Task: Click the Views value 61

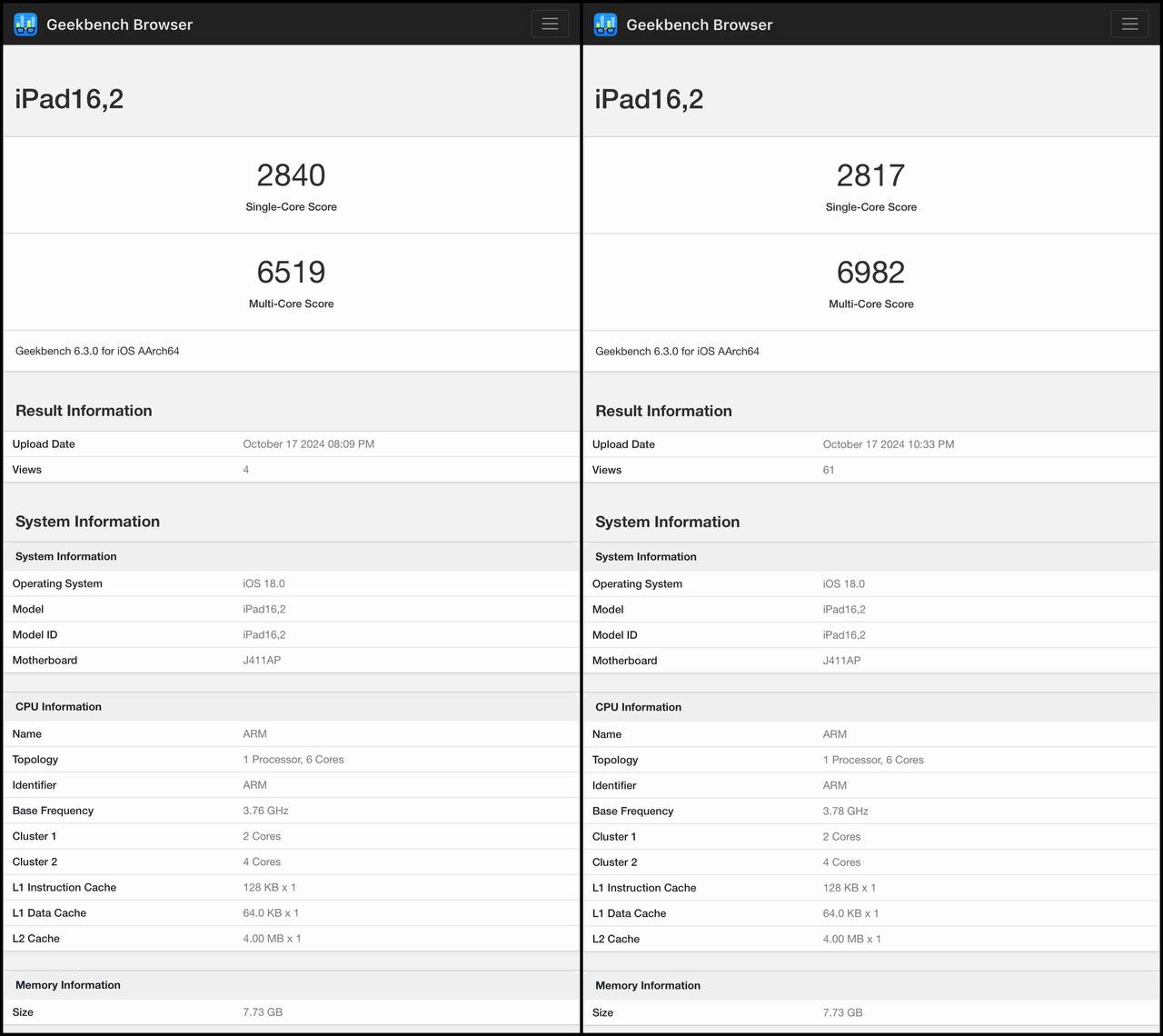Action: click(829, 470)
